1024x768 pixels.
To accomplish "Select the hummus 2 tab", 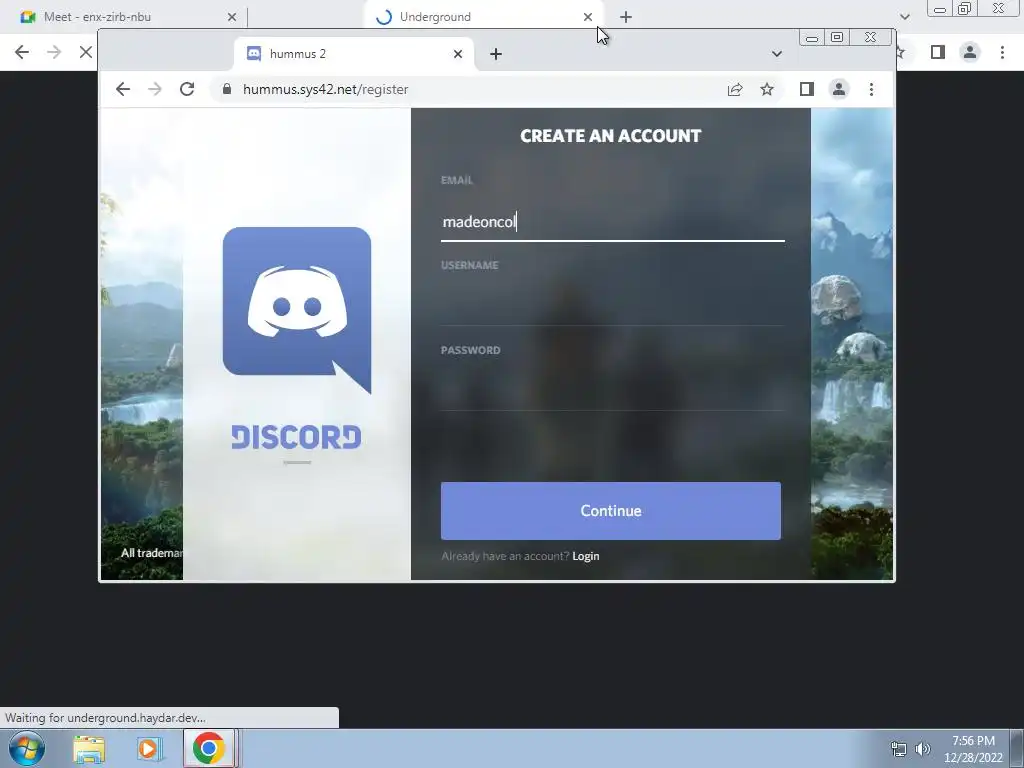I will [x=354, y=54].
